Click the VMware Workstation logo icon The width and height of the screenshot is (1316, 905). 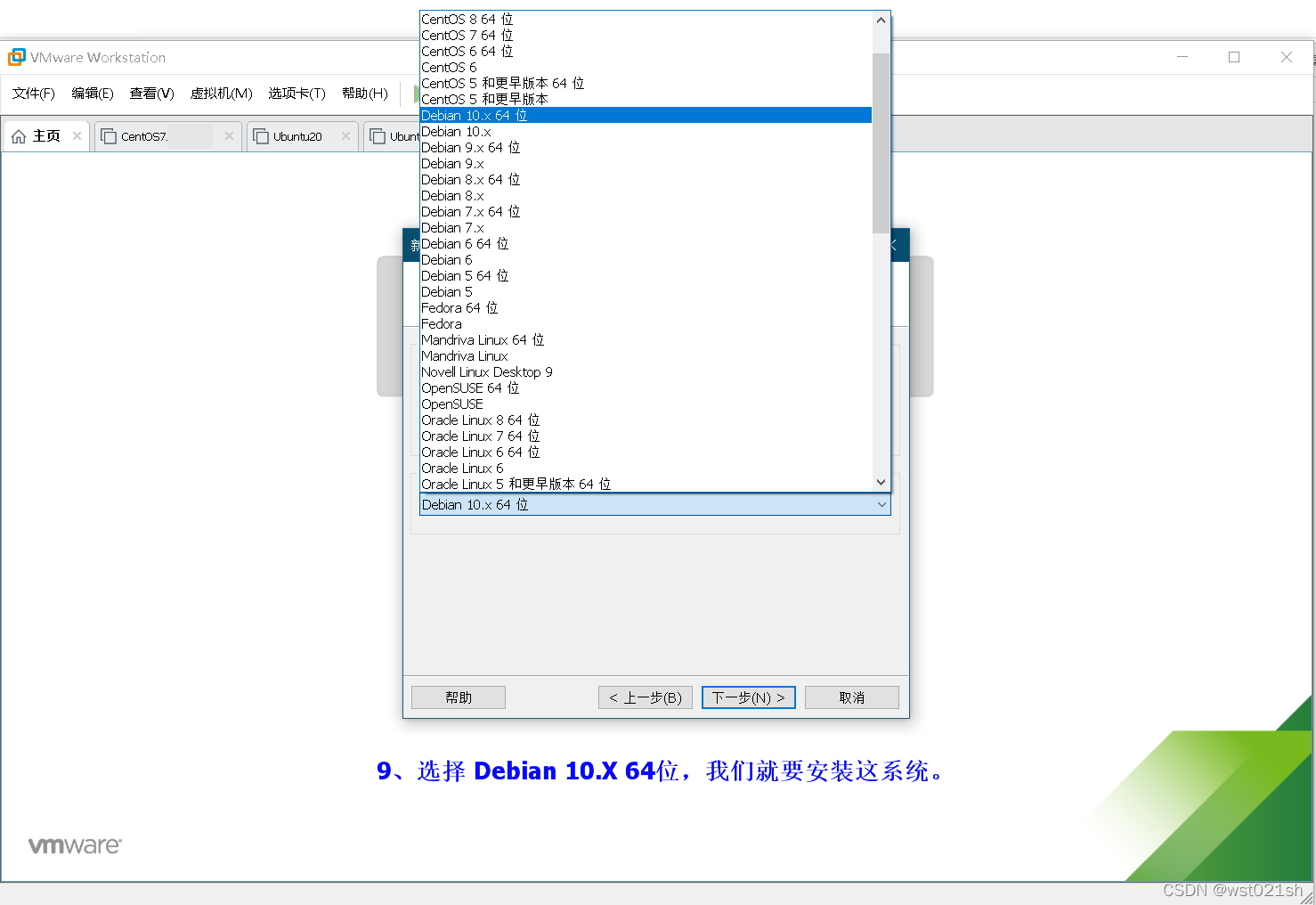coord(17,57)
